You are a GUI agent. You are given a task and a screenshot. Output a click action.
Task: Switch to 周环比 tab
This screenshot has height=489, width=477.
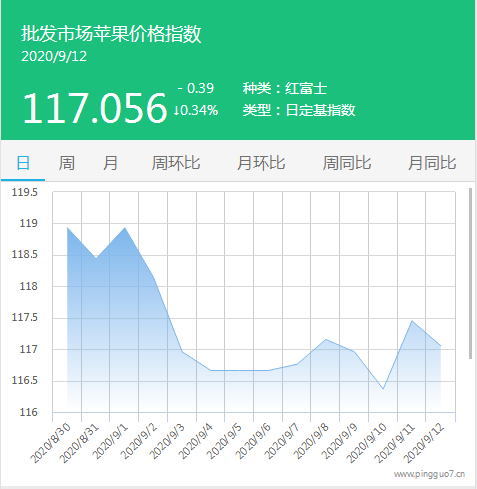pos(176,163)
